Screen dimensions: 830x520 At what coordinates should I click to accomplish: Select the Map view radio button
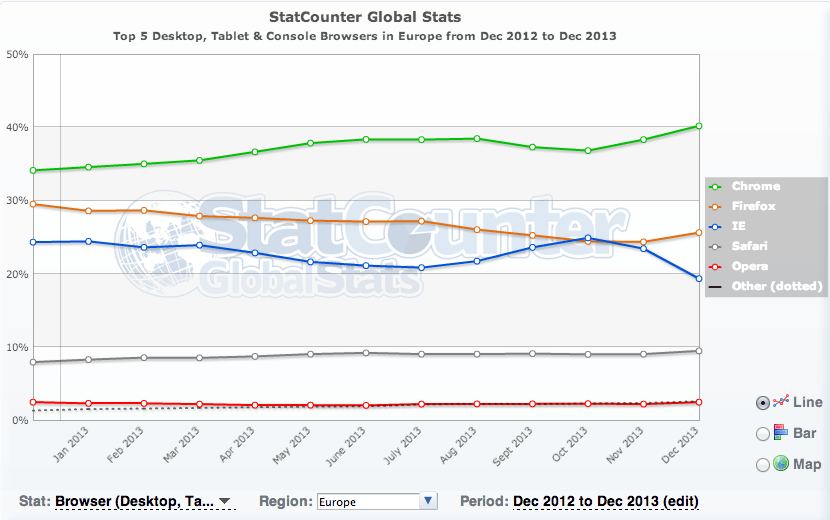pos(762,465)
